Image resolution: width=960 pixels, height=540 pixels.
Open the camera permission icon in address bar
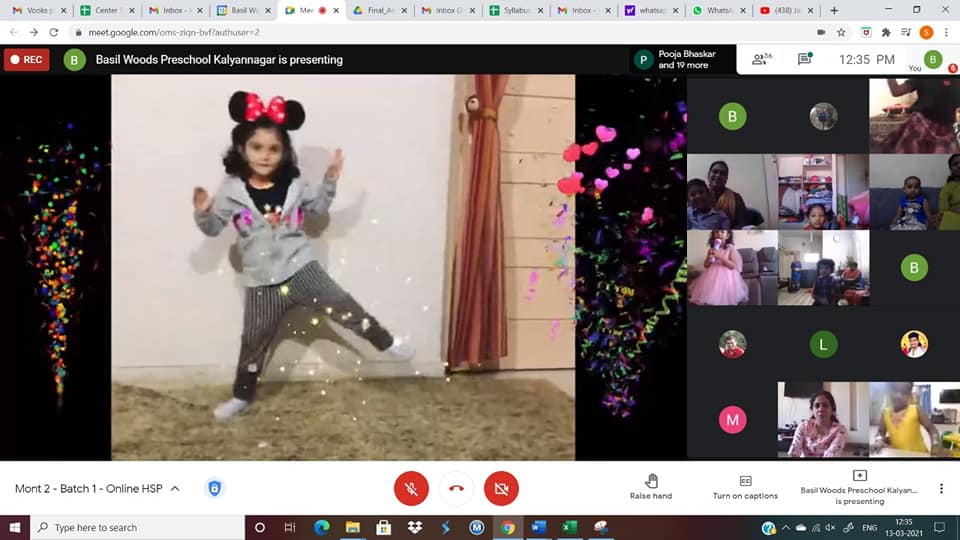click(x=821, y=32)
